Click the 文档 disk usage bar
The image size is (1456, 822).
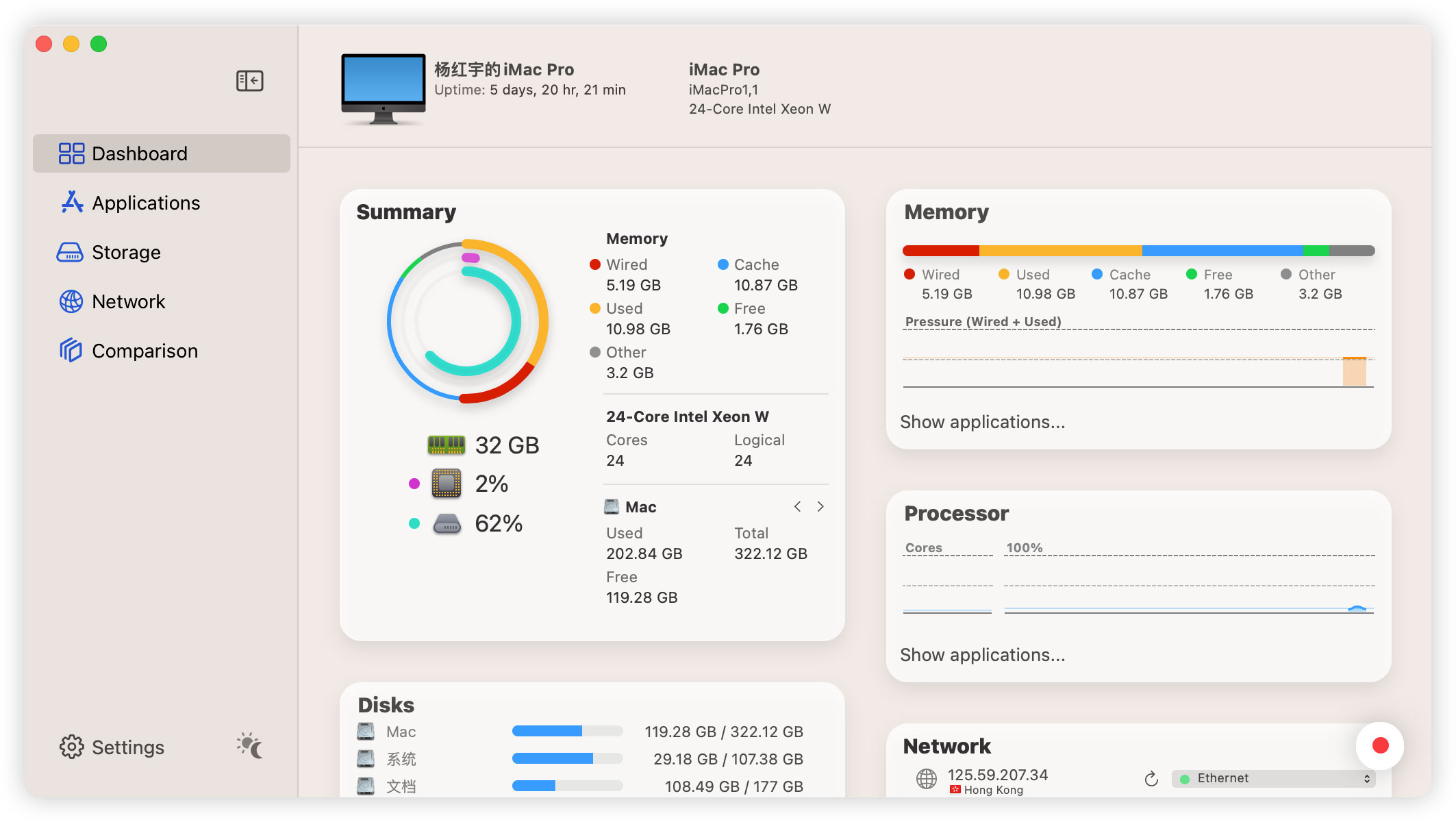[567, 786]
